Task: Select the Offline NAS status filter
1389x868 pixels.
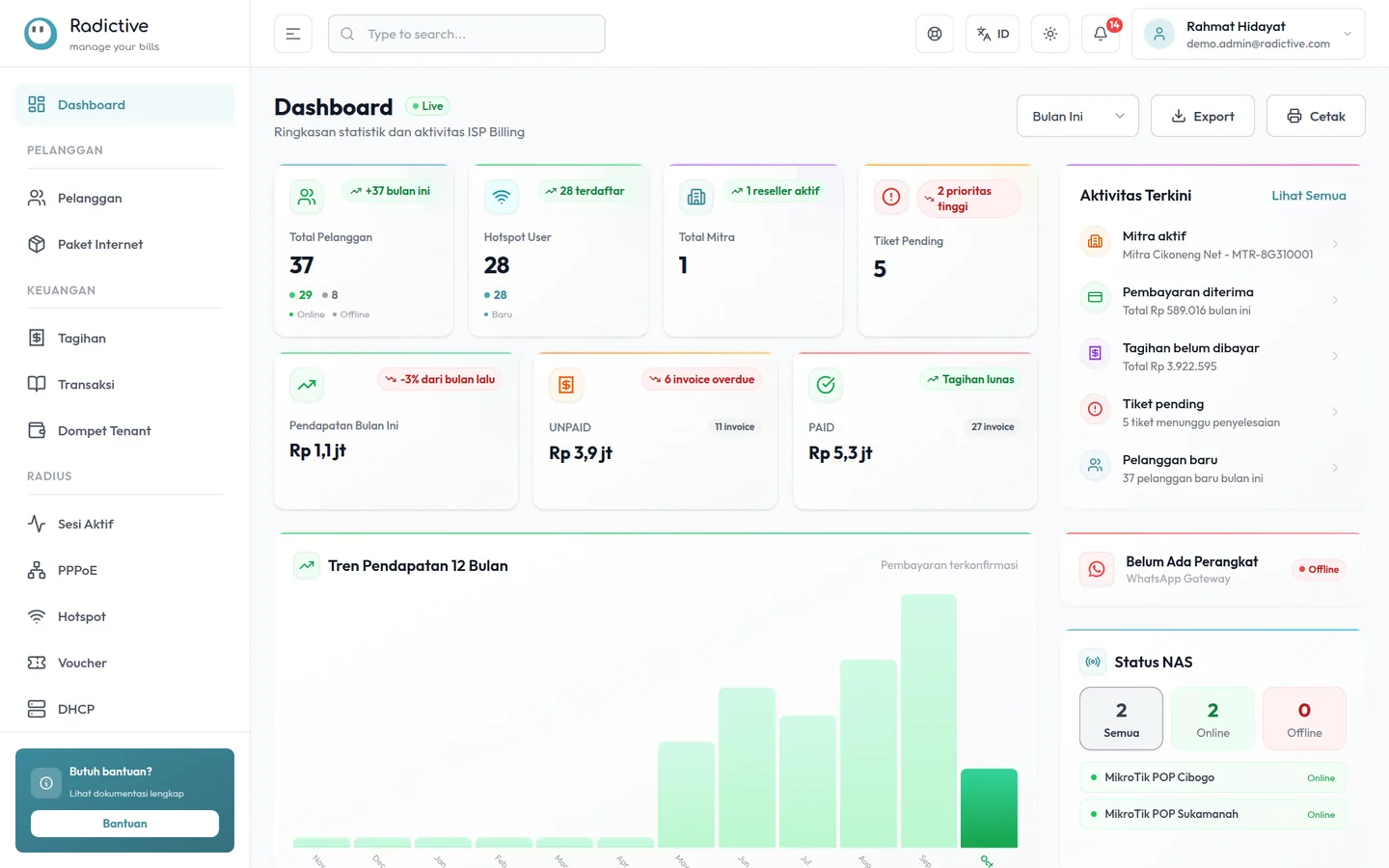Action: tap(1304, 719)
